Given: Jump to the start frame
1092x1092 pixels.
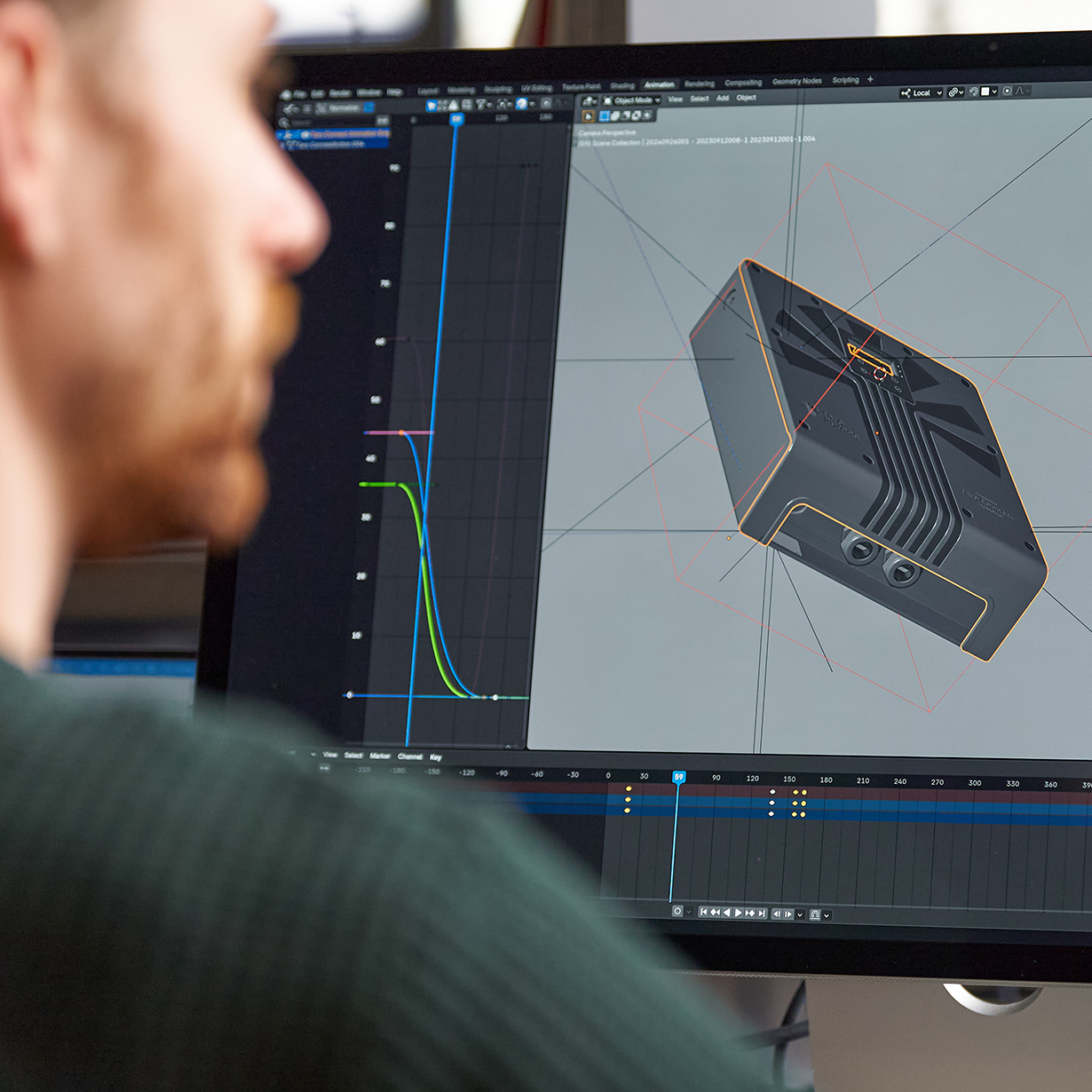Looking at the screenshot, I should tap(703, 913).
